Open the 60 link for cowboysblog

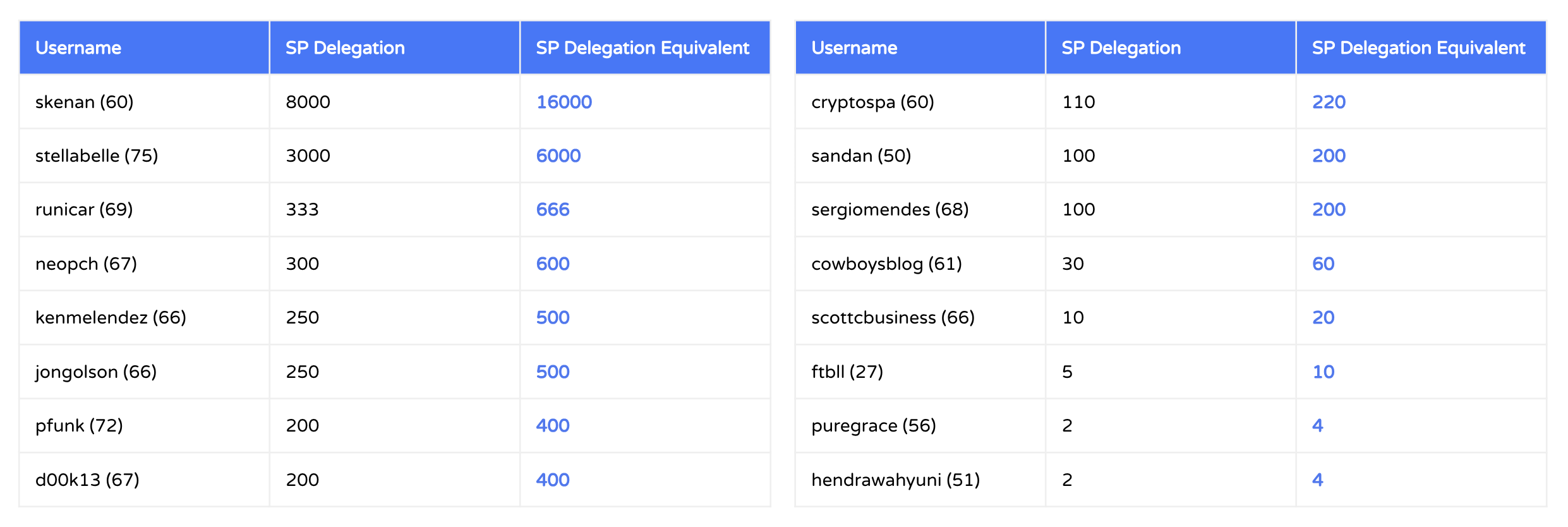(x=1323, y=263)
